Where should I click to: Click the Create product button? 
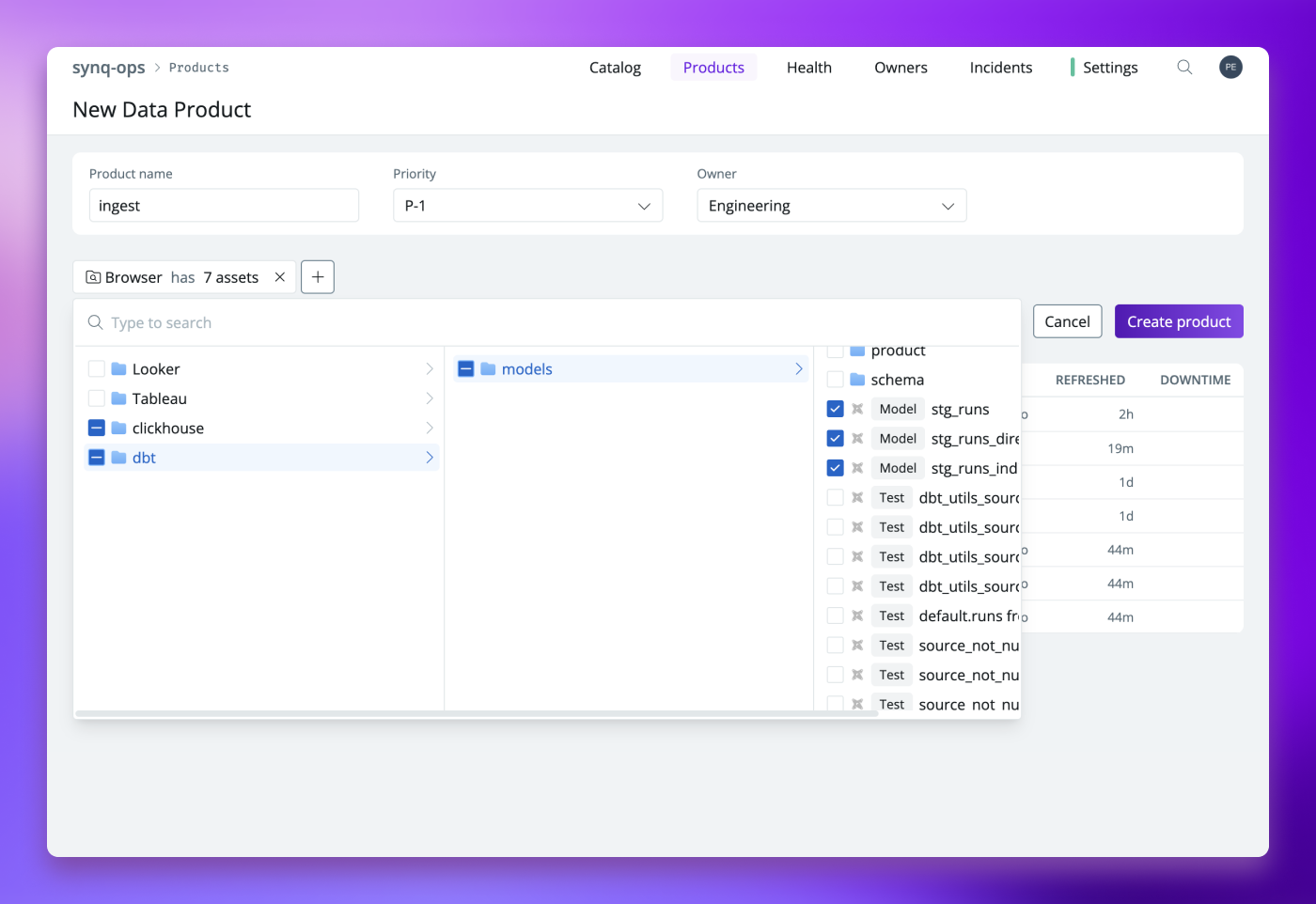coord(1179,321)
